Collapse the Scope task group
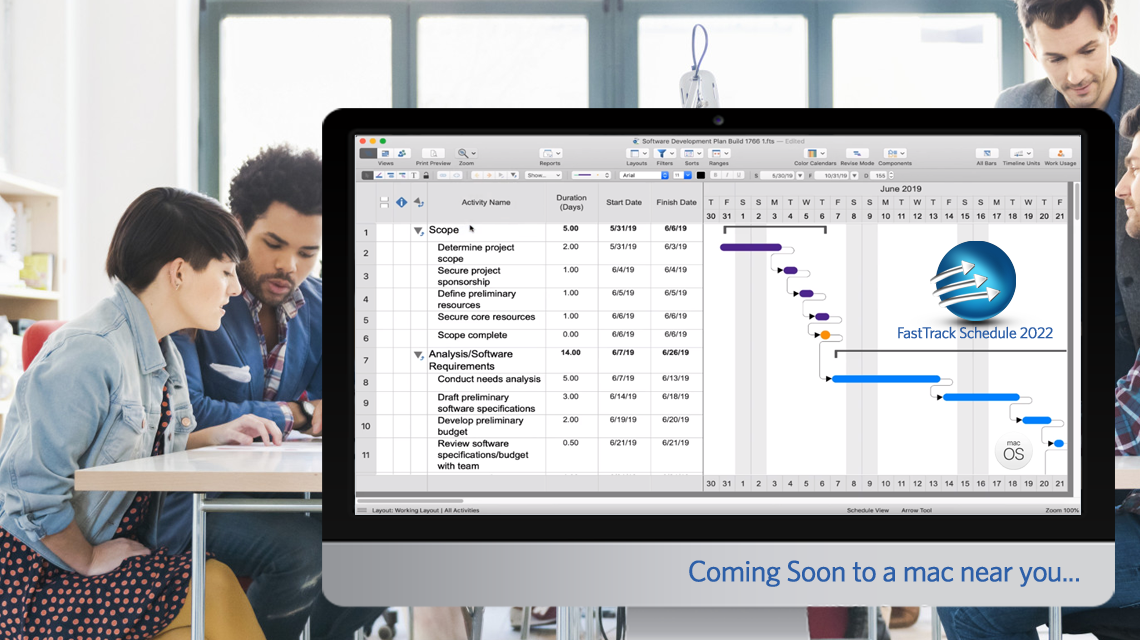The width and height of the screenshot is (1140, 640). (x=419, y=229)
